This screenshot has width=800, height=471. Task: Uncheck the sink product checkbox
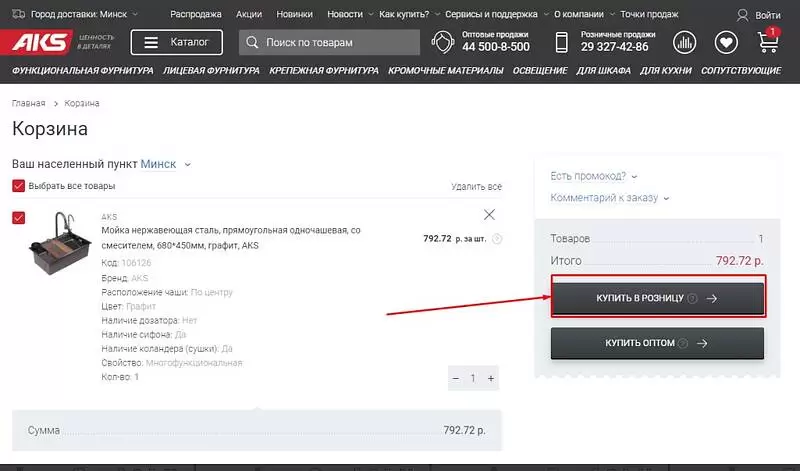tap(19, 218)
